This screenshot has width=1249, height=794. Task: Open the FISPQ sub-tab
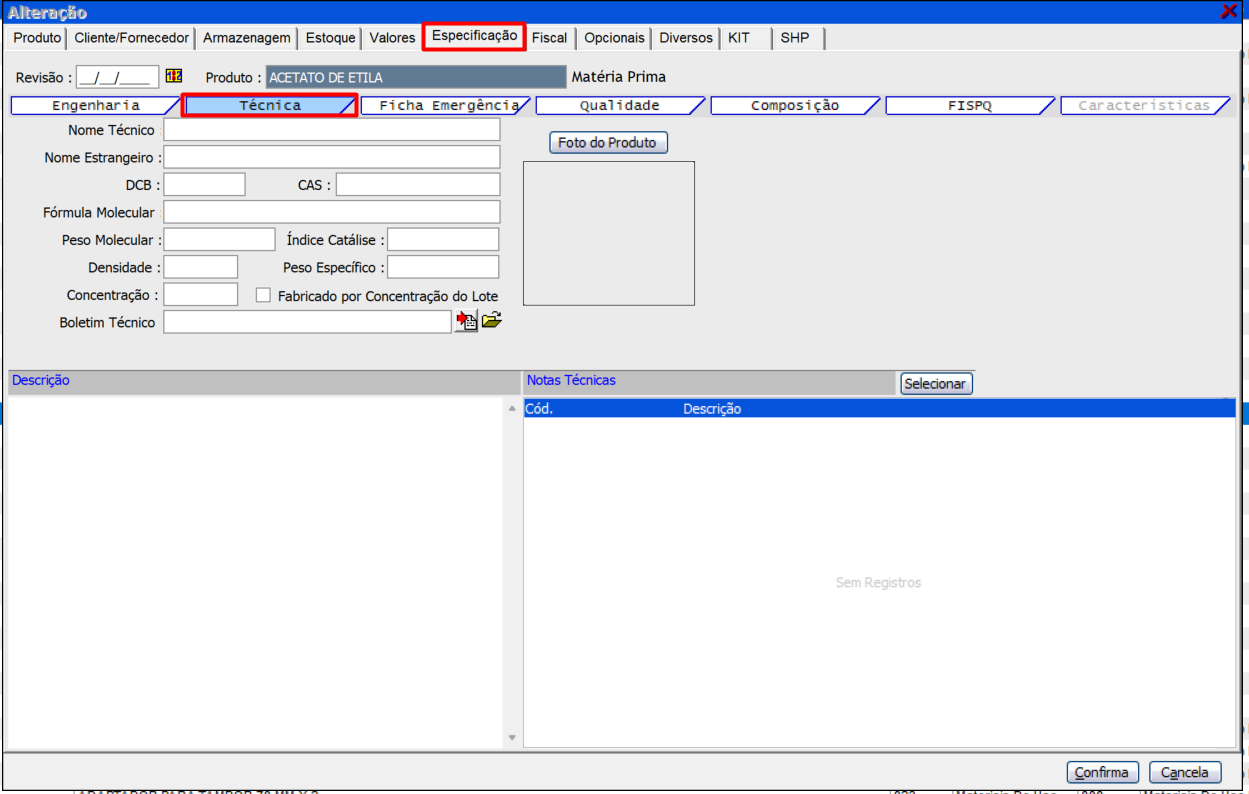coord(969,105)
